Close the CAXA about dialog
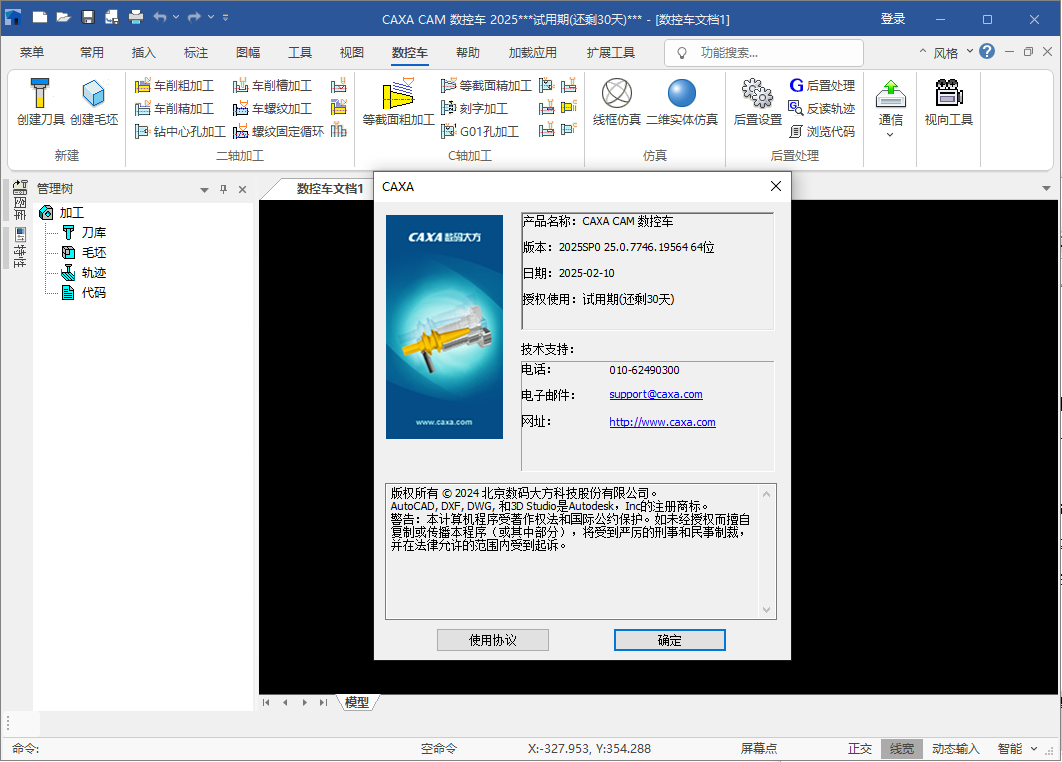Screen dimensions: 1062x762 coord(776,186)
